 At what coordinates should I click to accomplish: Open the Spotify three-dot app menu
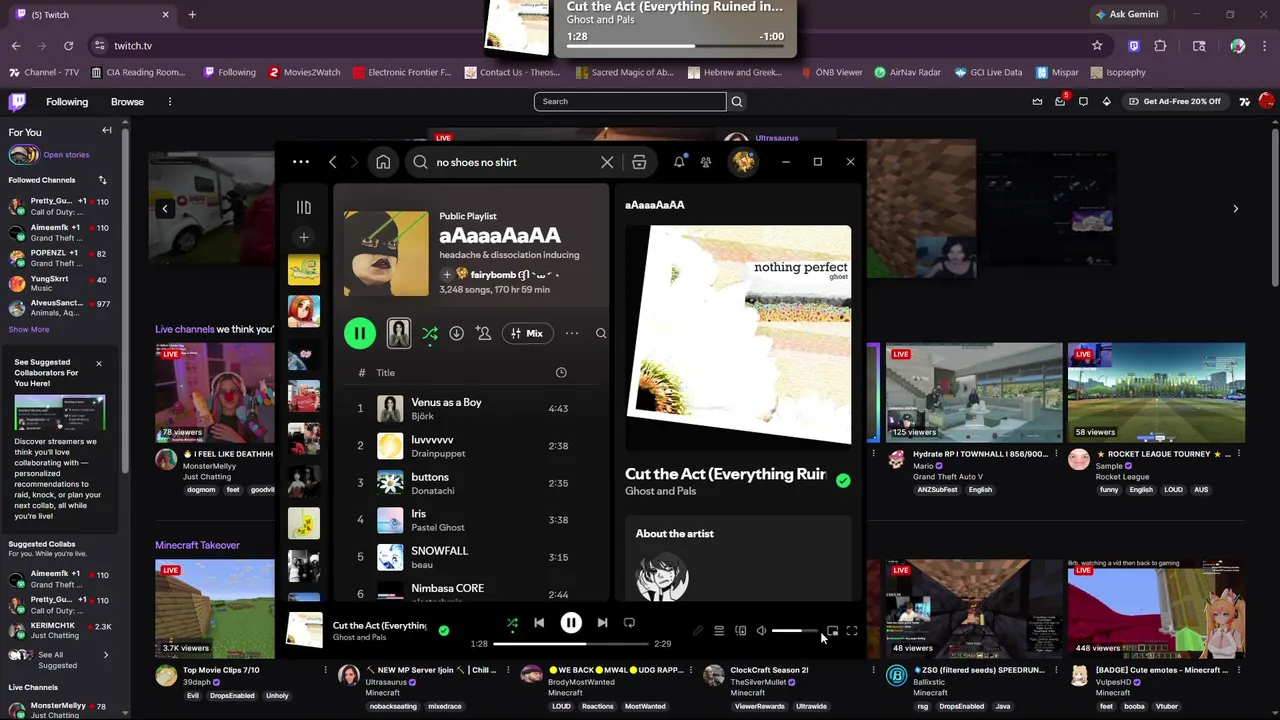click(x=301, y=162)
